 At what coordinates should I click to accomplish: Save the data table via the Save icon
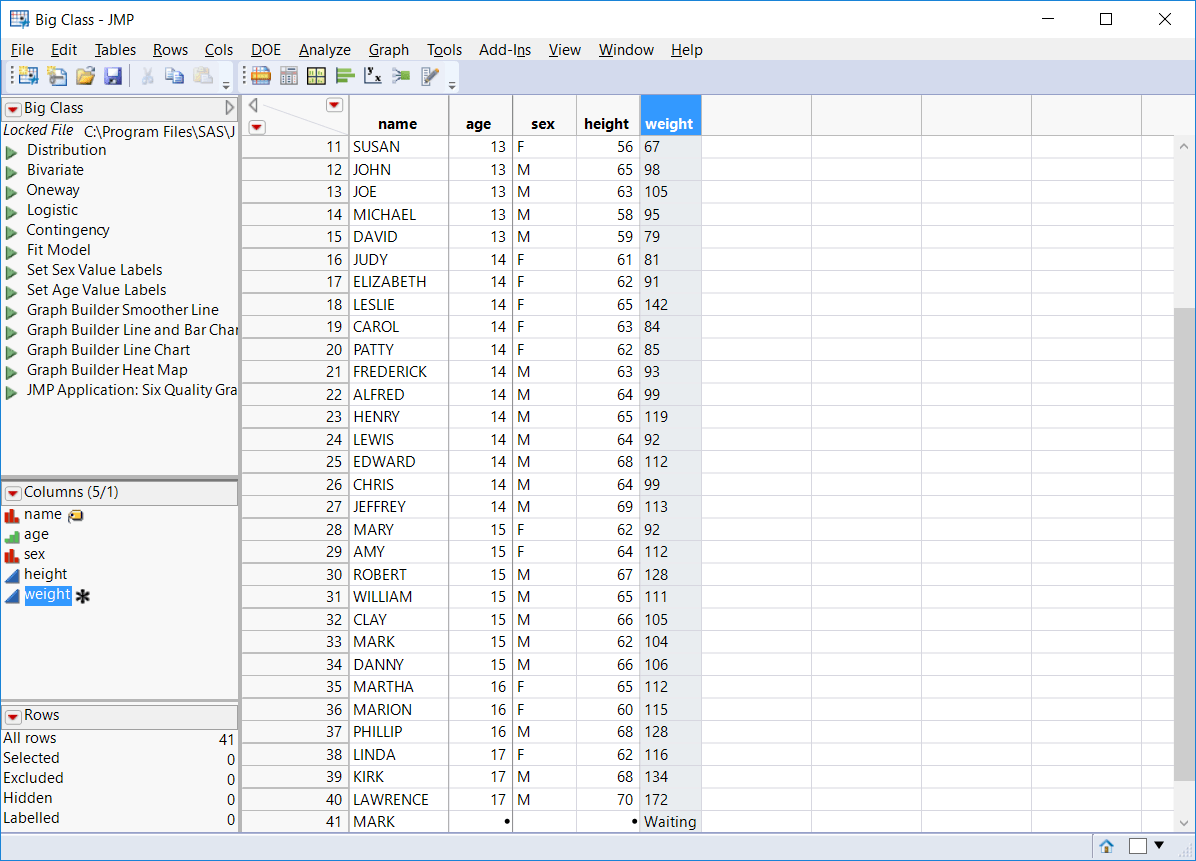114,76
